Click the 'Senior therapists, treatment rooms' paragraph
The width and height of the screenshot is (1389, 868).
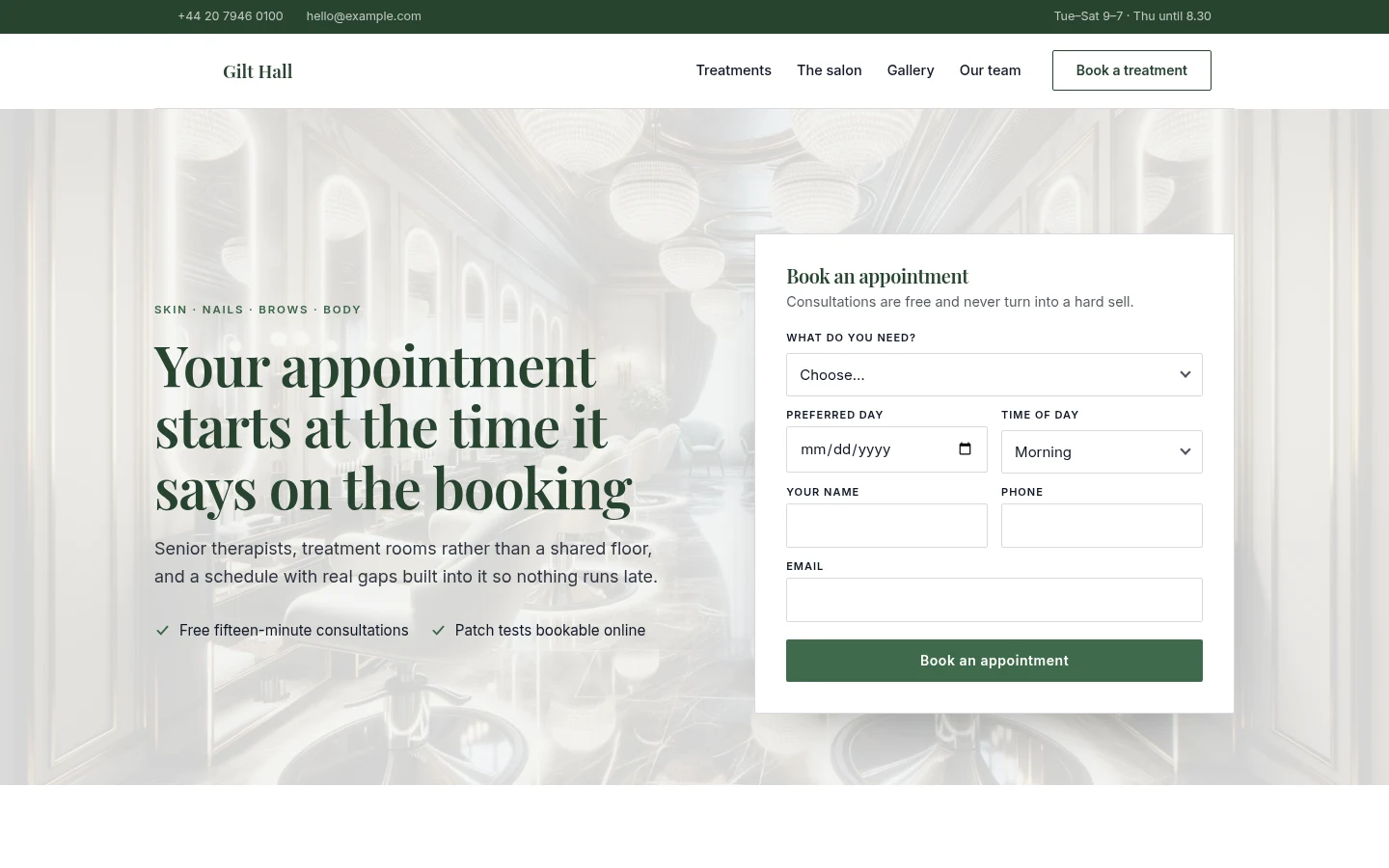[x=406, y=562]
